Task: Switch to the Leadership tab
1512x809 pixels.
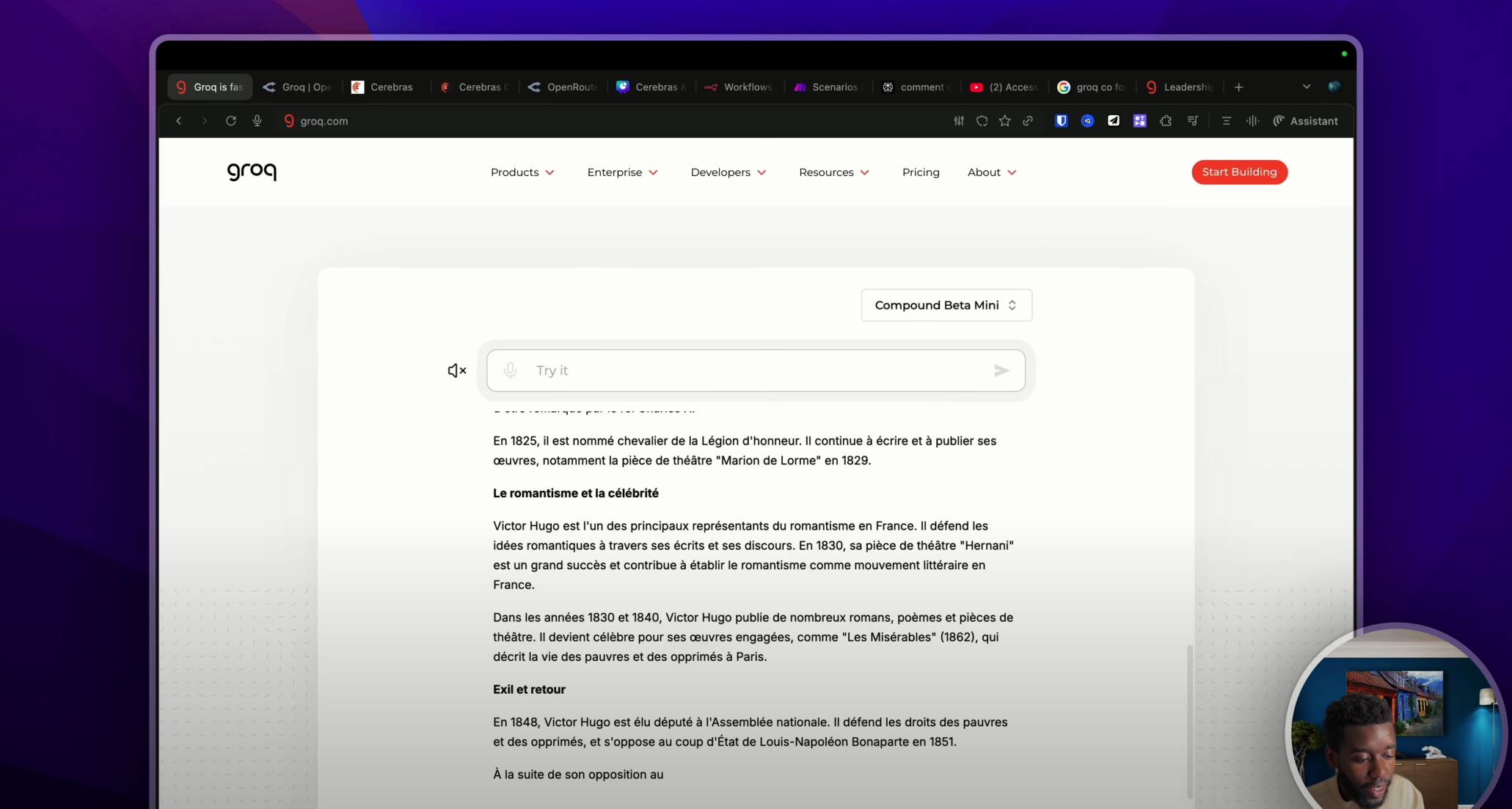Action: click(x=1180, y=87)
